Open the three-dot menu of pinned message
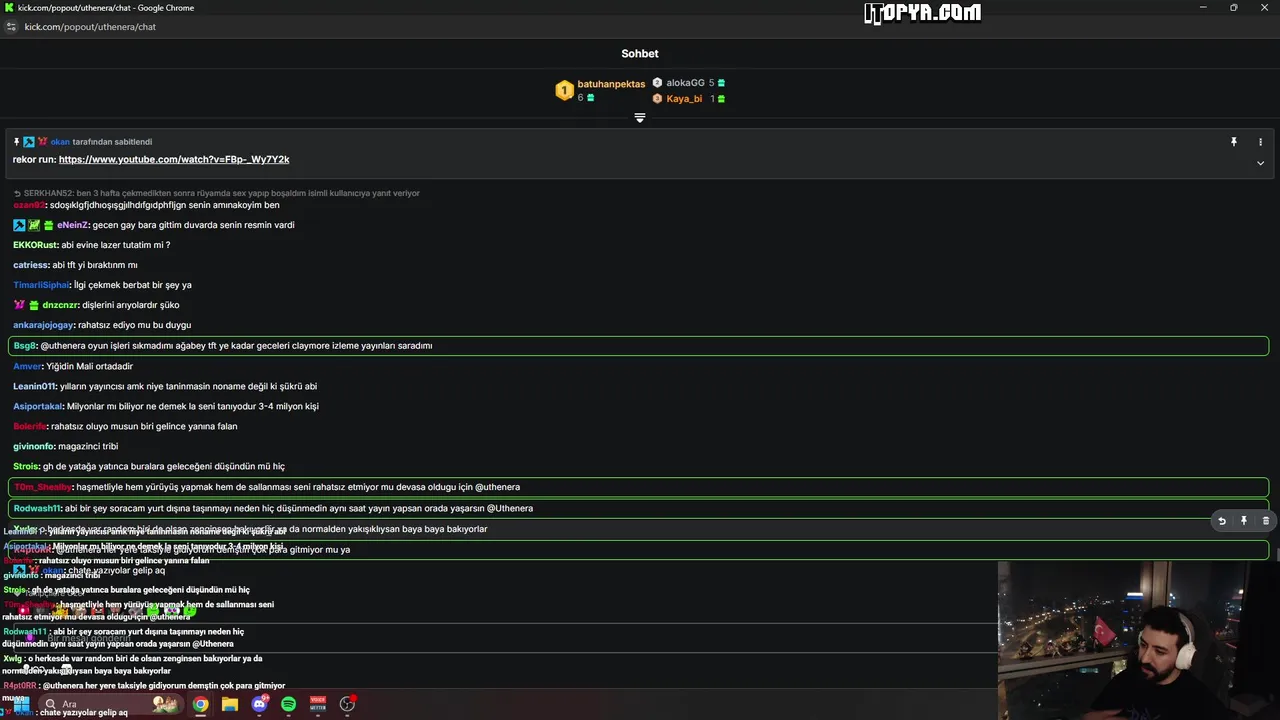 (x=1260, y=142)
